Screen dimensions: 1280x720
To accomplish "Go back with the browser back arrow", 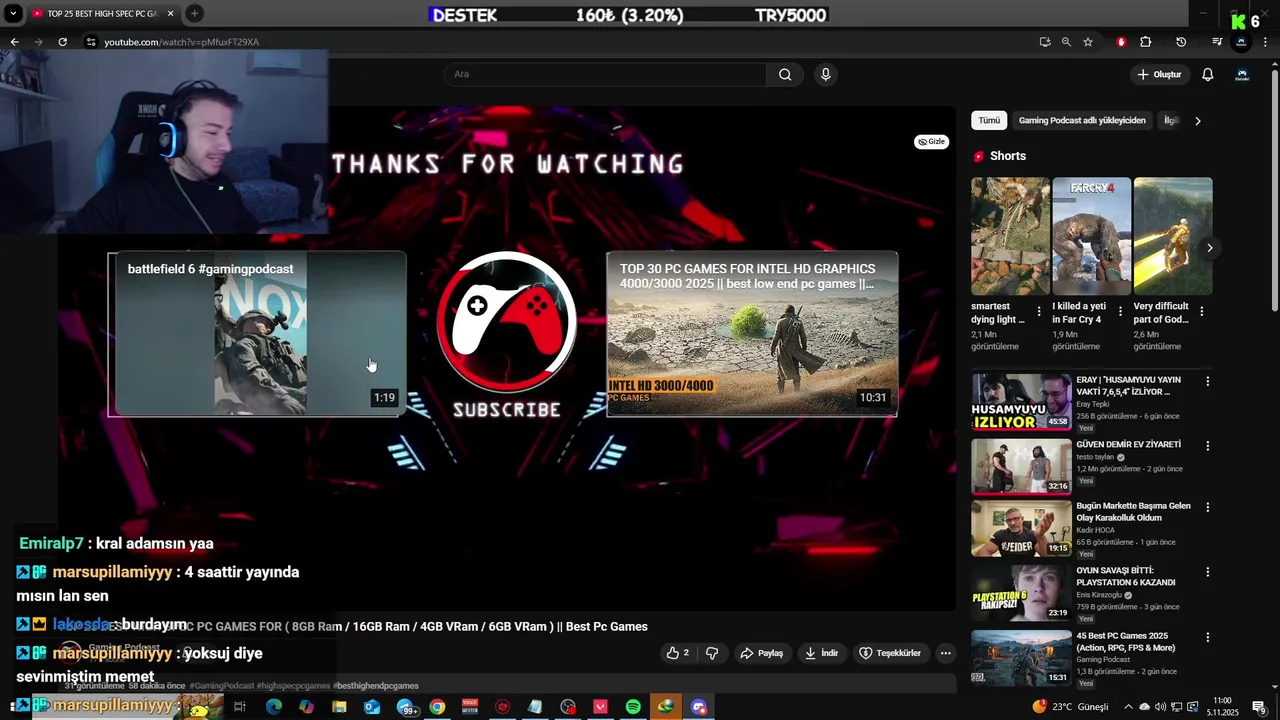I will 14,42.
